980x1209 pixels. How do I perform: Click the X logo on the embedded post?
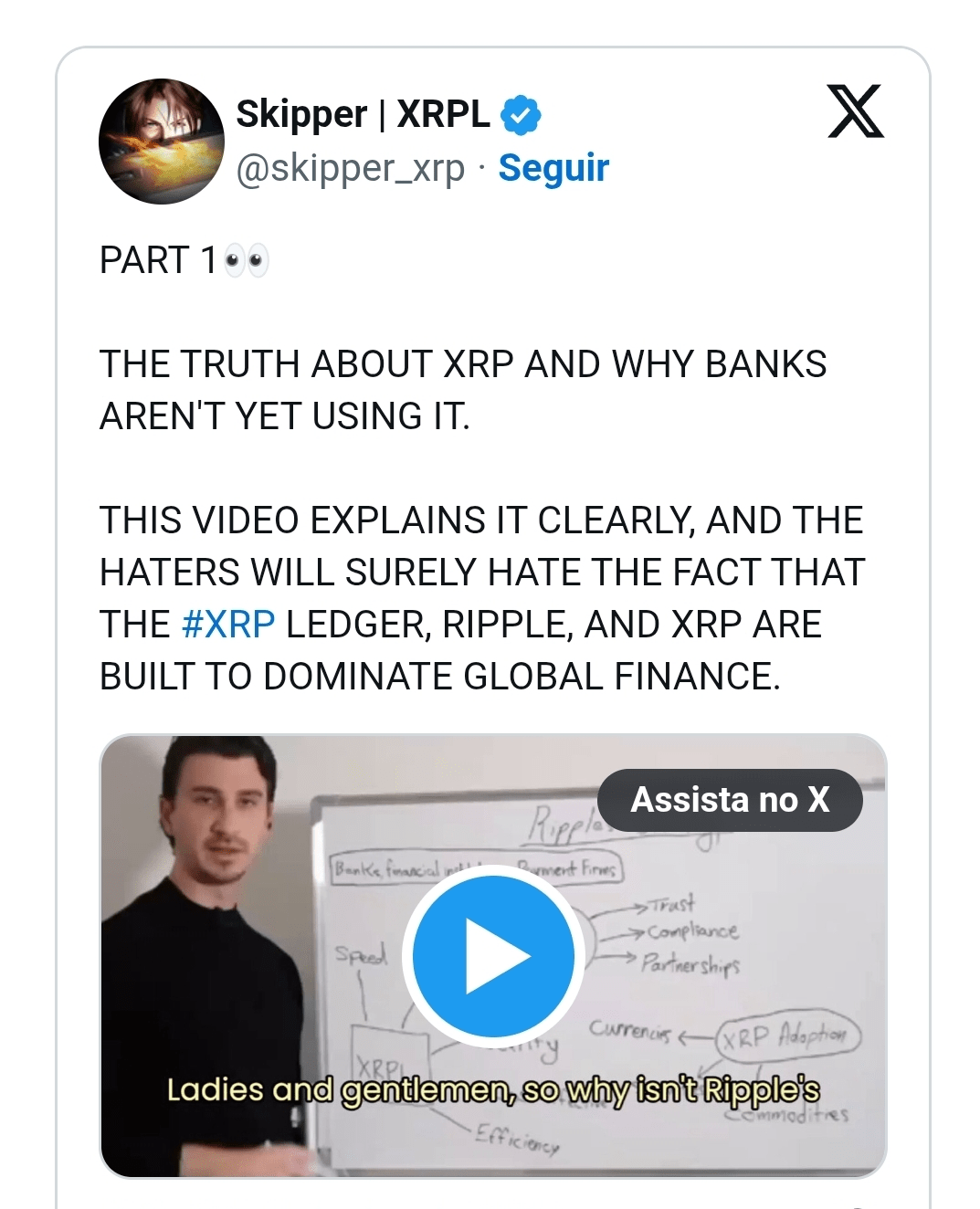(x=856, y=111)
